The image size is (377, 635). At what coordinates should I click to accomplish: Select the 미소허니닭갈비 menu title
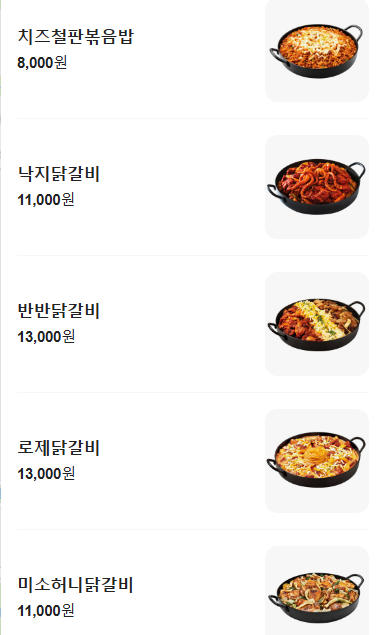click(75, 584)
